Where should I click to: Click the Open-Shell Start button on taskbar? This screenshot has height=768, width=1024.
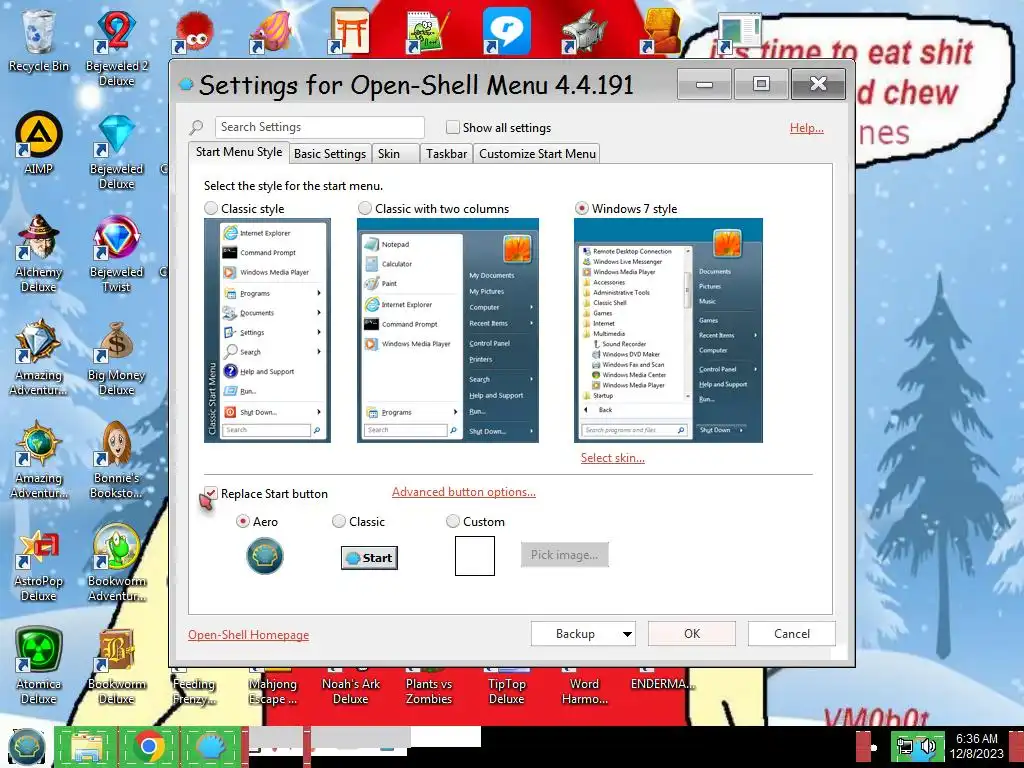pyautogui.click(x=26, y=747)
